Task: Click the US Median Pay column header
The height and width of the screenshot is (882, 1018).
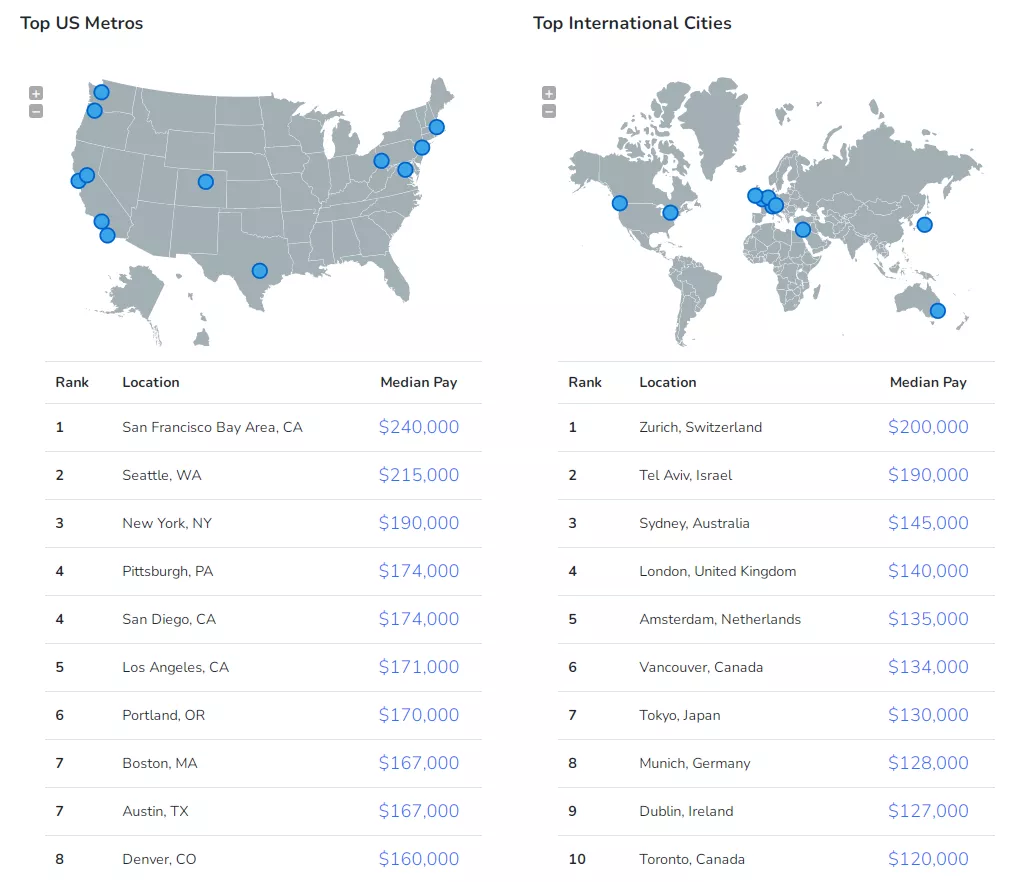Action: (419, 382)
